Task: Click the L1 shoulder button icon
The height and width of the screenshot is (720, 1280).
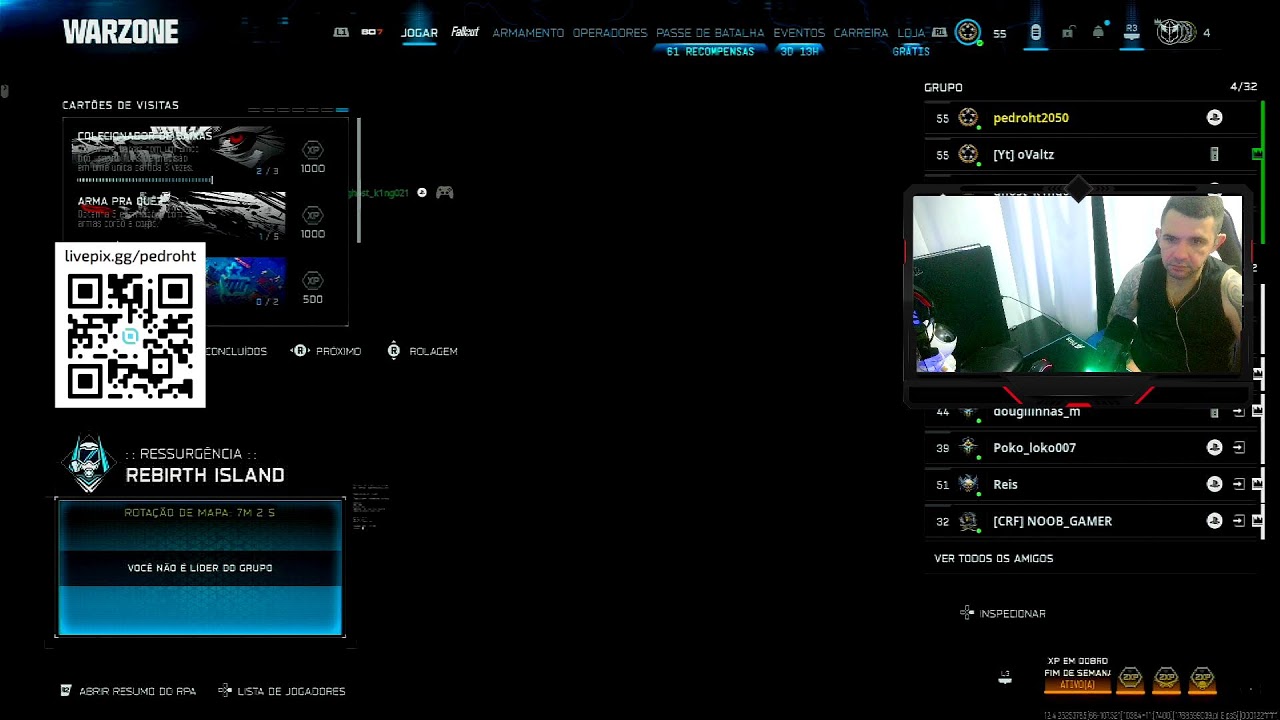Action: 341,33
